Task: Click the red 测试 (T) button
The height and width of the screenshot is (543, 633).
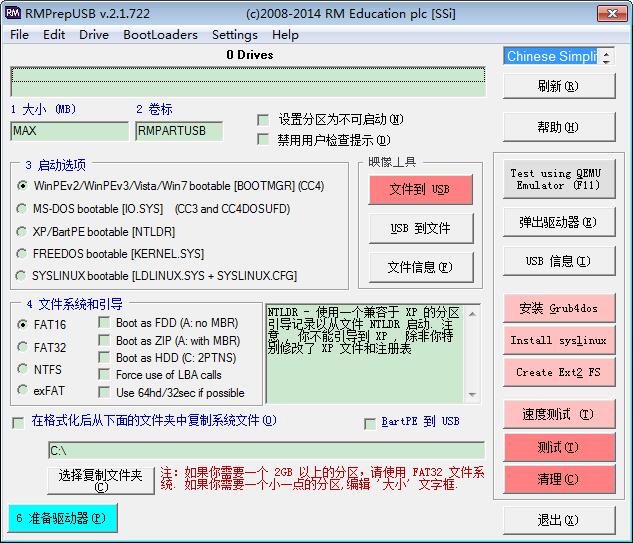Action: 559,447
